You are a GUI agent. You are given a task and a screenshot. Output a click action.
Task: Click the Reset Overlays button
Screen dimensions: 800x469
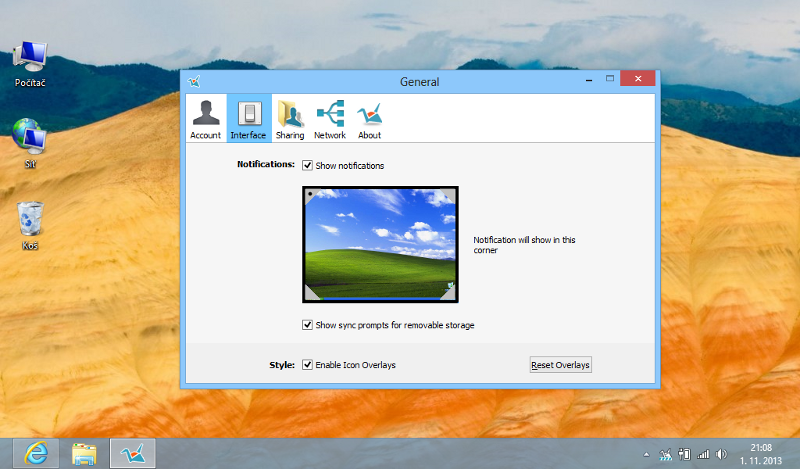560,365
